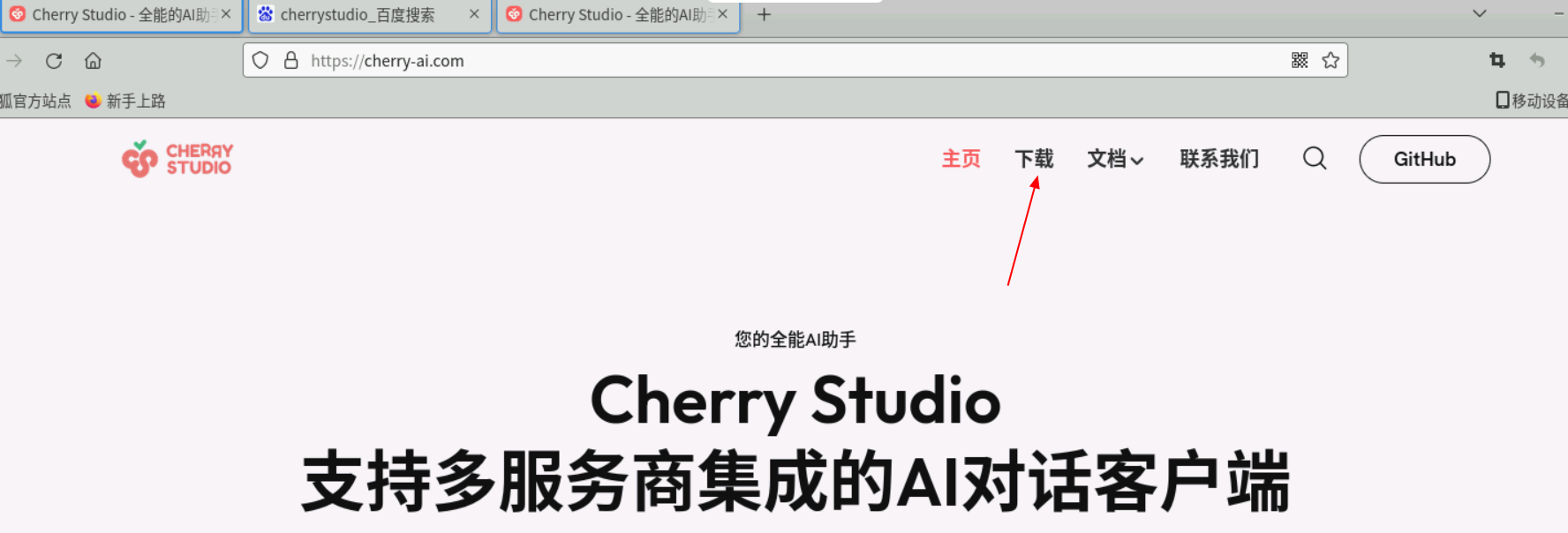This screenshot has height=533, width=1568.
Task: Close the cherrystudio_百度搜索 tab
Action: pyautogui.click(x=474, y=14)
